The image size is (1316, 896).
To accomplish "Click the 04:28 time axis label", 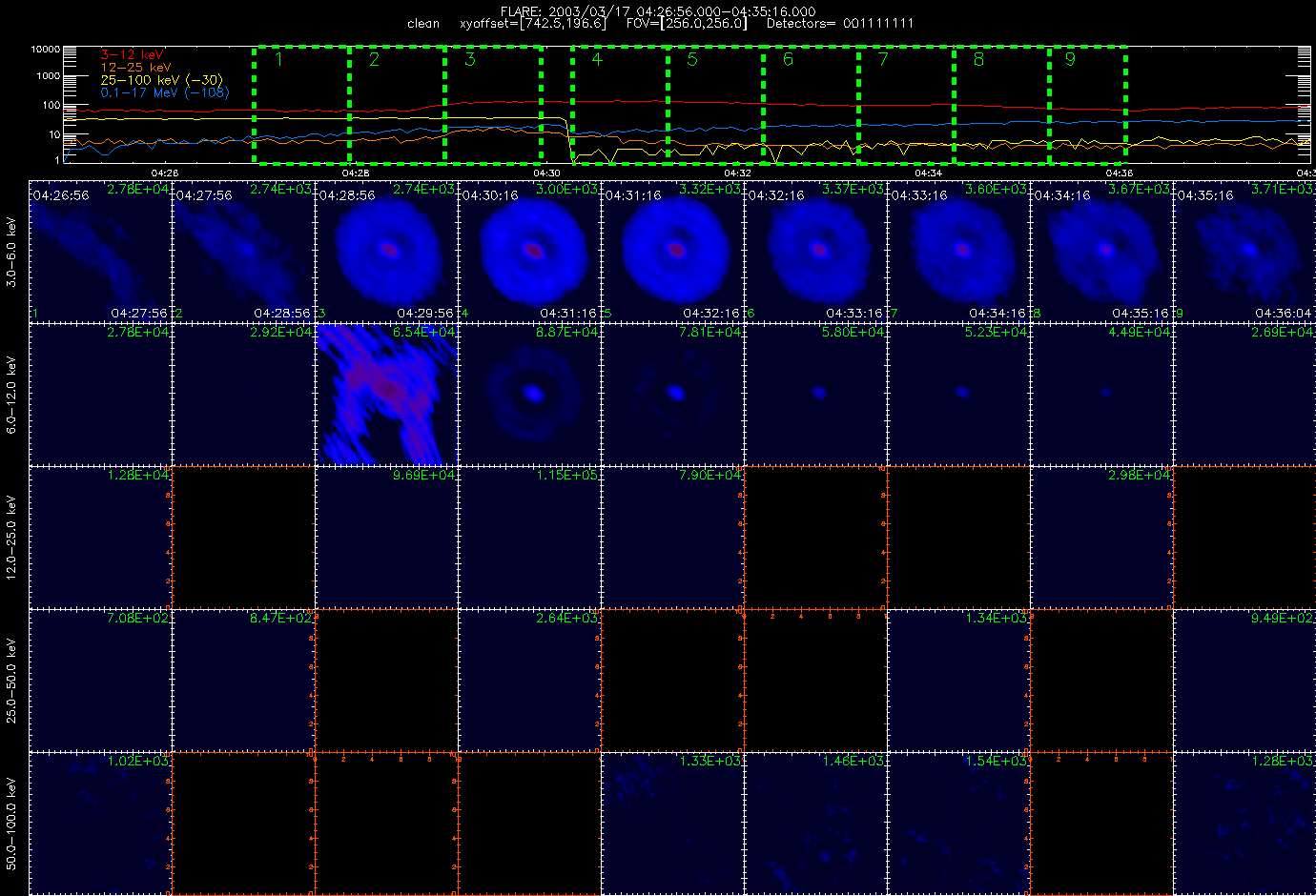I will coord(356,173).
